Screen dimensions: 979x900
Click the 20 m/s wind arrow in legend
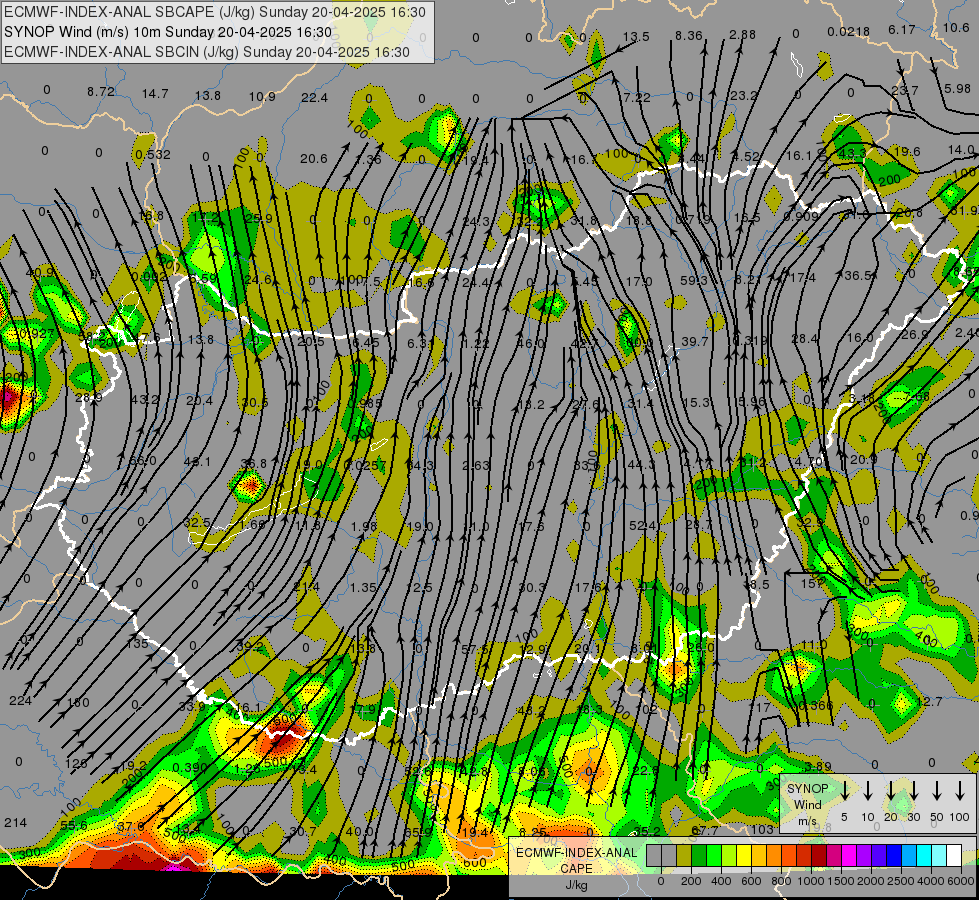click(890, 791)
